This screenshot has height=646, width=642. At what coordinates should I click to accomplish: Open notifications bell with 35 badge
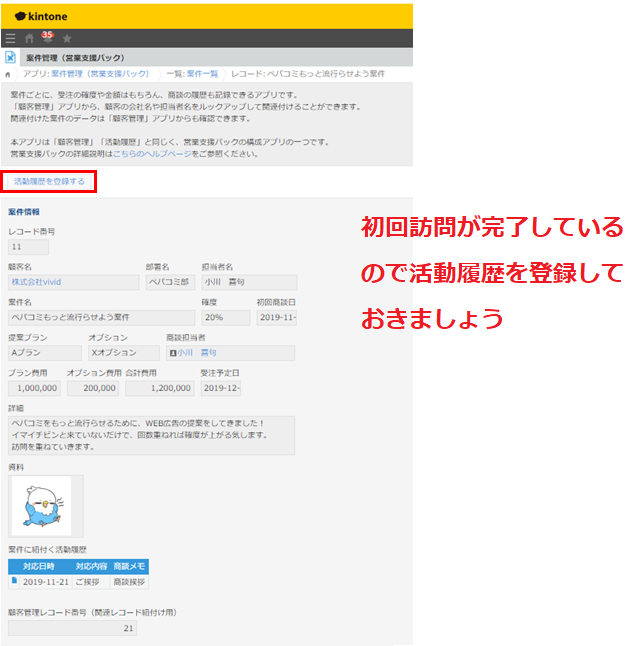pos(47,37)
